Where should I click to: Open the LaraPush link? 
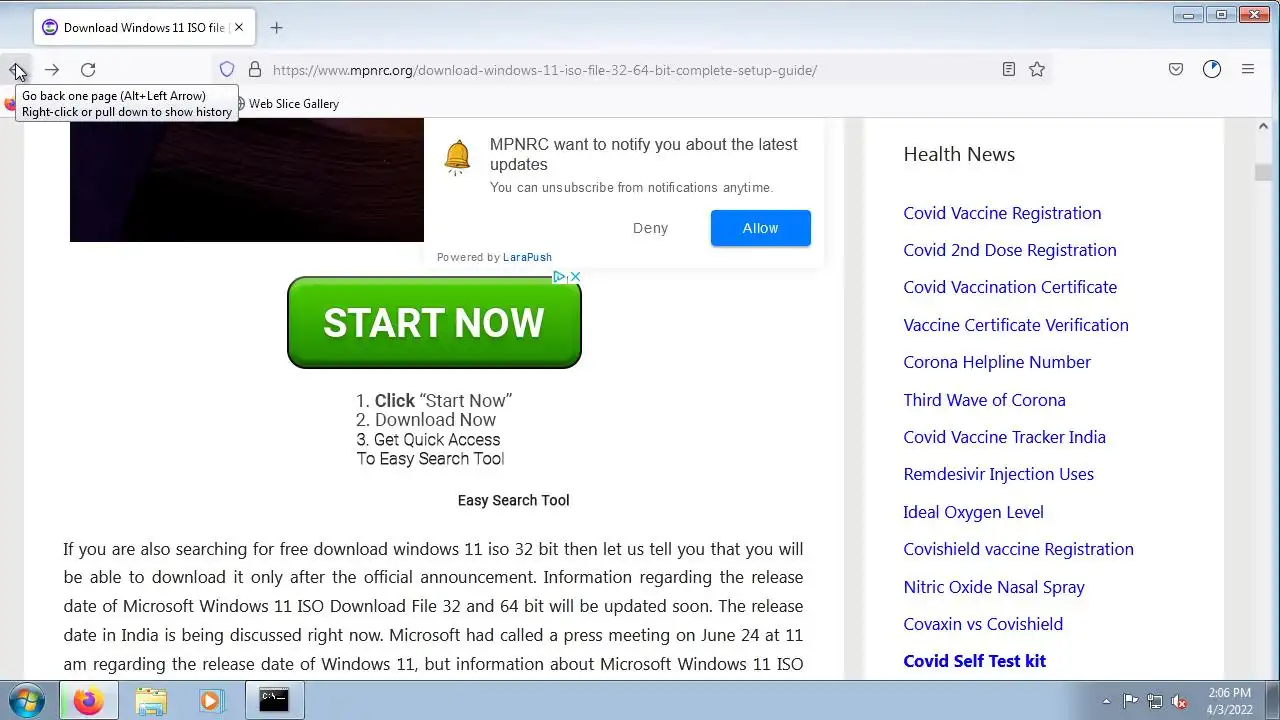point(527,257)
